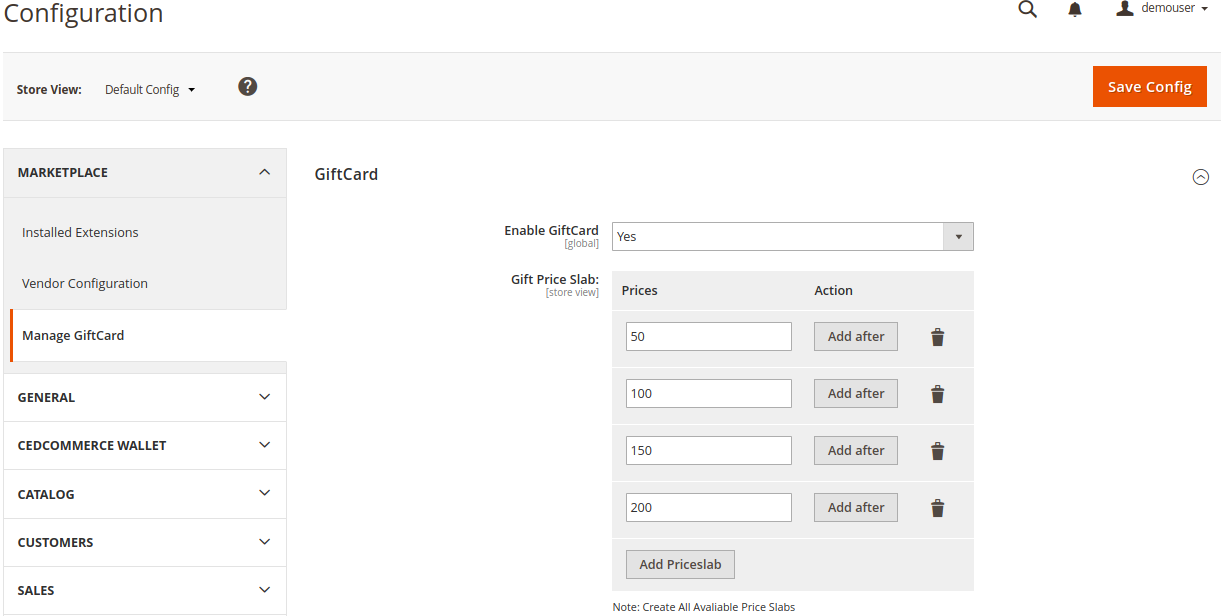The image size is (1221, 616).
Task: Open the demouser account menu
Action: 1162,8
